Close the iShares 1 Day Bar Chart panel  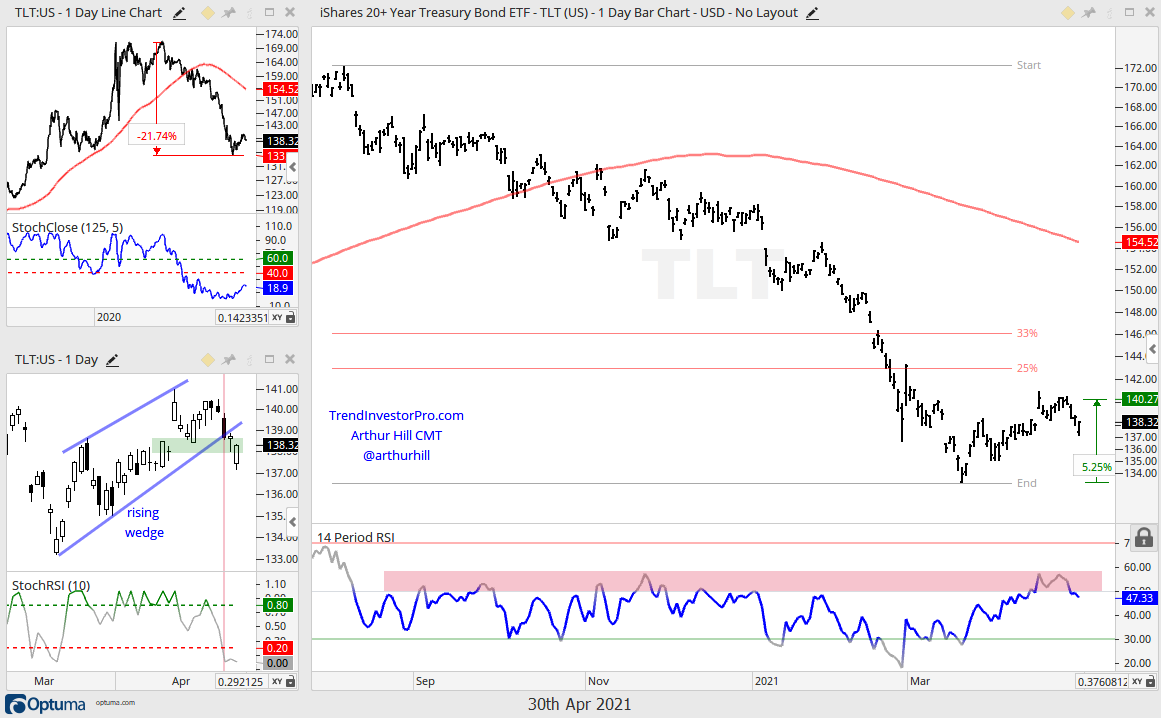point(1150,12)
